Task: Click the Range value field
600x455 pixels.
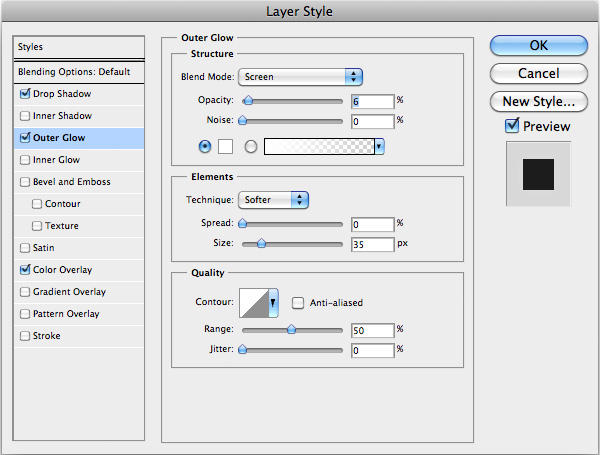Action: click(372, 330)
